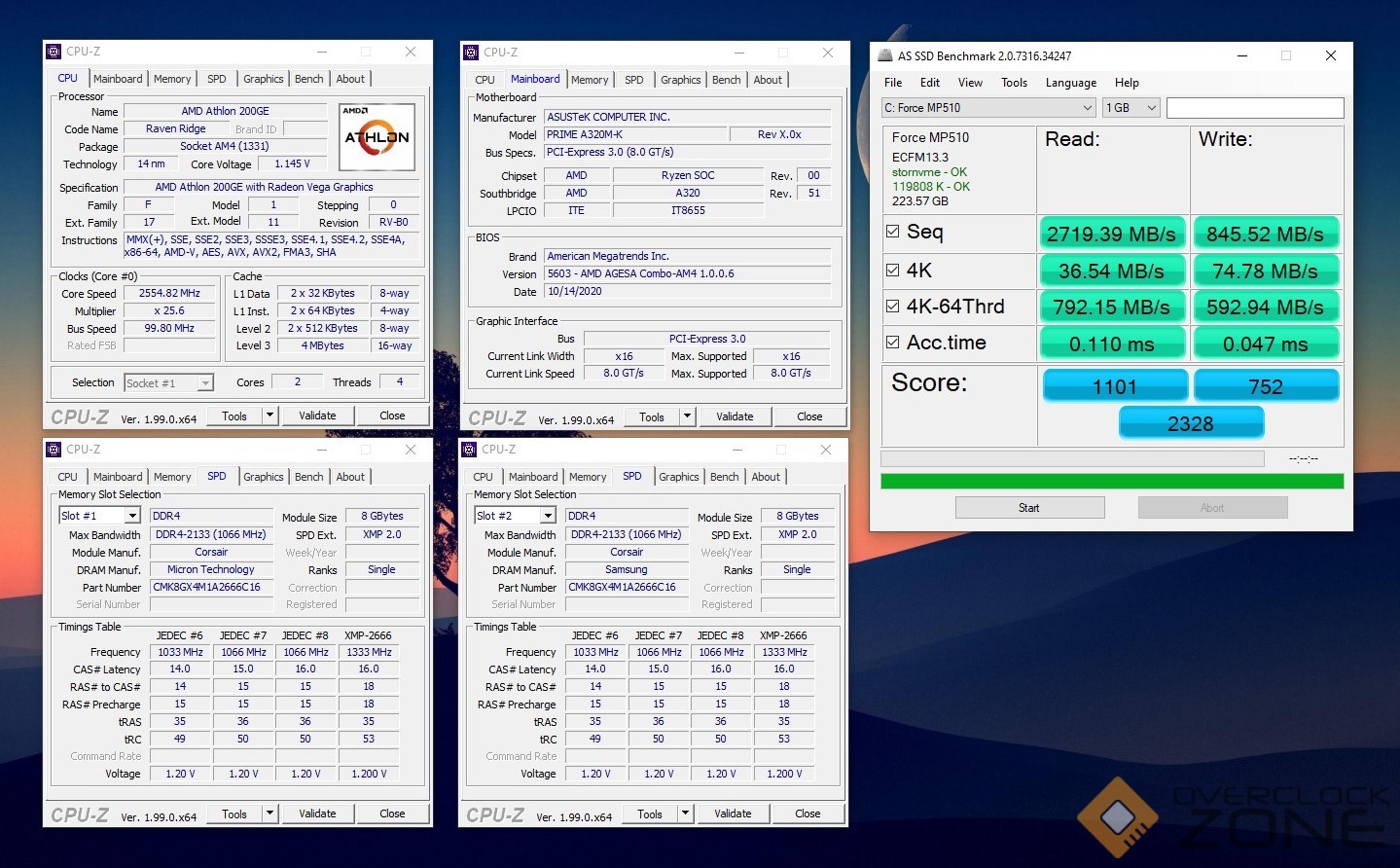Click the BIOS version 5603 - AMD AGESA text
The width and height of the screenshot is (1400, 868).
(688, 273)
